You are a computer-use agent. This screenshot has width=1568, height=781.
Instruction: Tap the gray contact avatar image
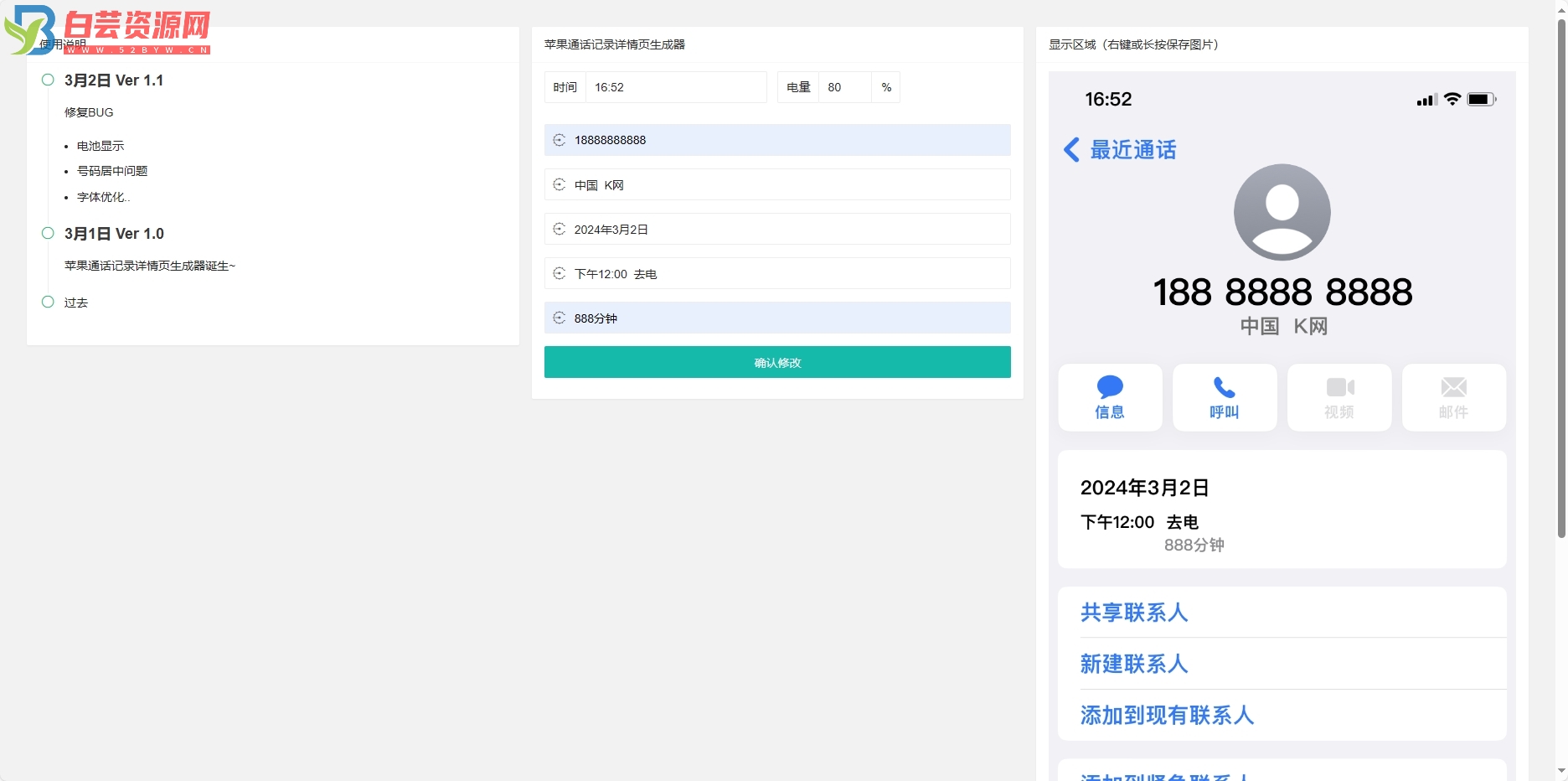tap(1282, 212)
